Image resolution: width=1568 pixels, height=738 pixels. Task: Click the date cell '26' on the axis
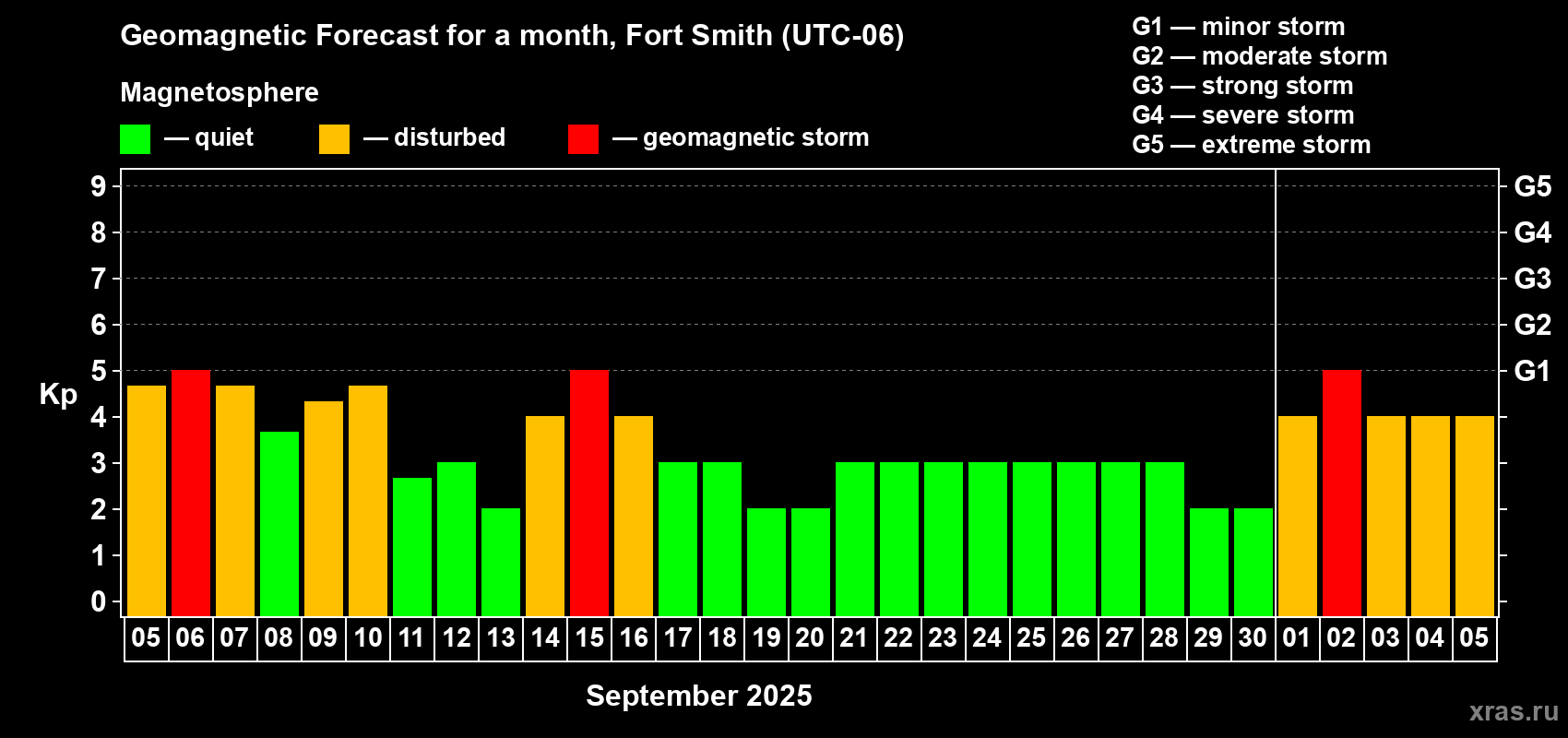click(x=1076, y=638)
